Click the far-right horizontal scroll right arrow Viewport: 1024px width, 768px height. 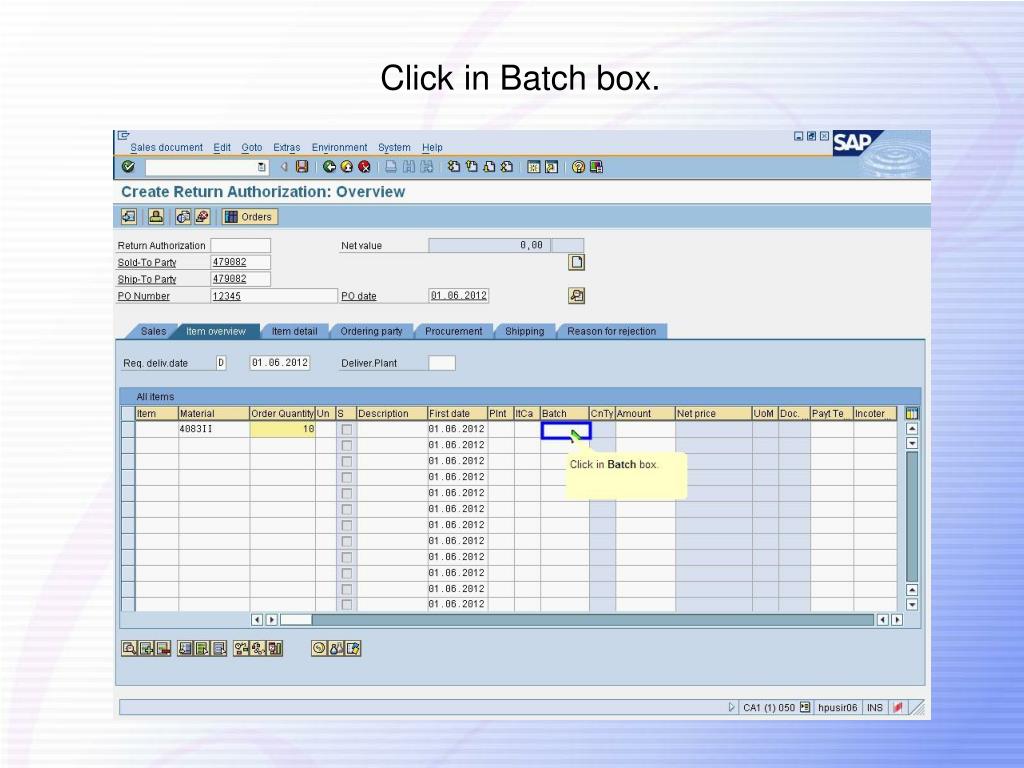[x=897, y=620]
